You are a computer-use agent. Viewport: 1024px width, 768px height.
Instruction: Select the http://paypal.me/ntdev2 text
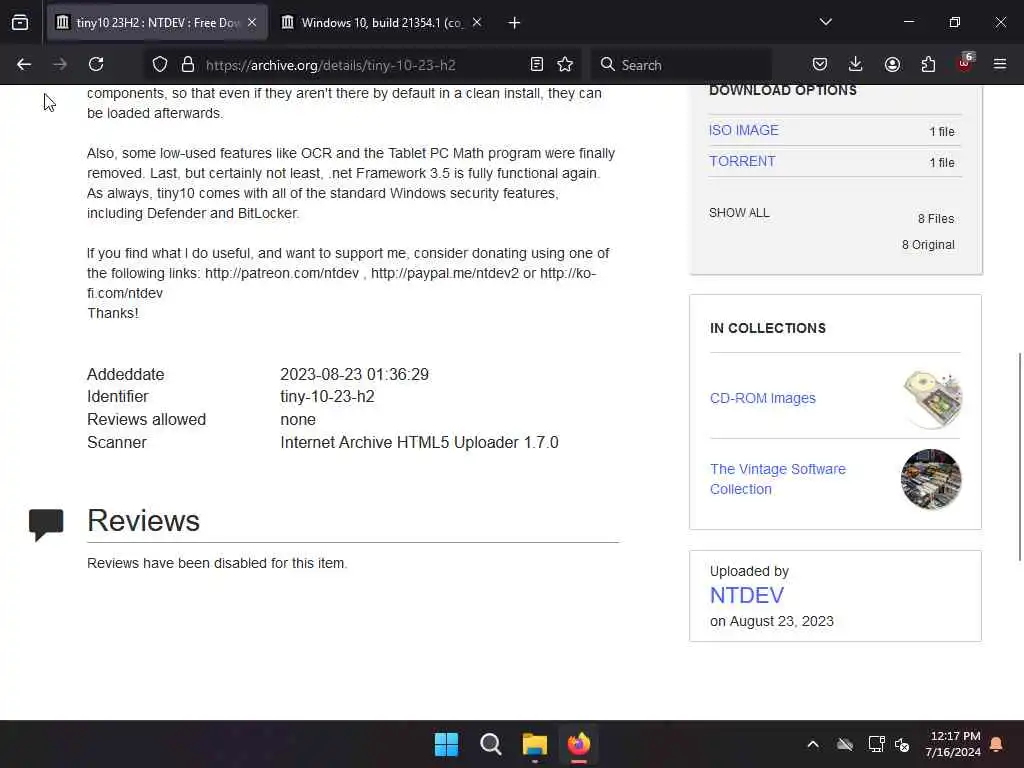pos(445,273)
